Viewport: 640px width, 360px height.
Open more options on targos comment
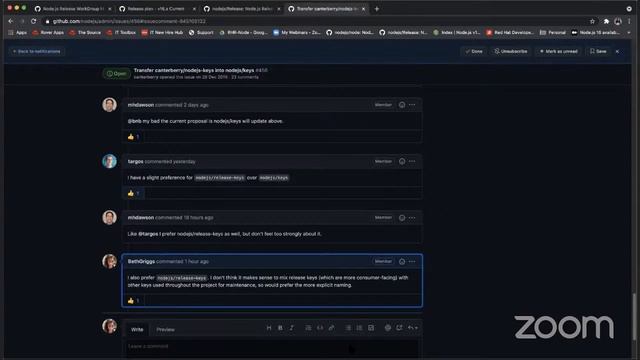pos(412,162)
